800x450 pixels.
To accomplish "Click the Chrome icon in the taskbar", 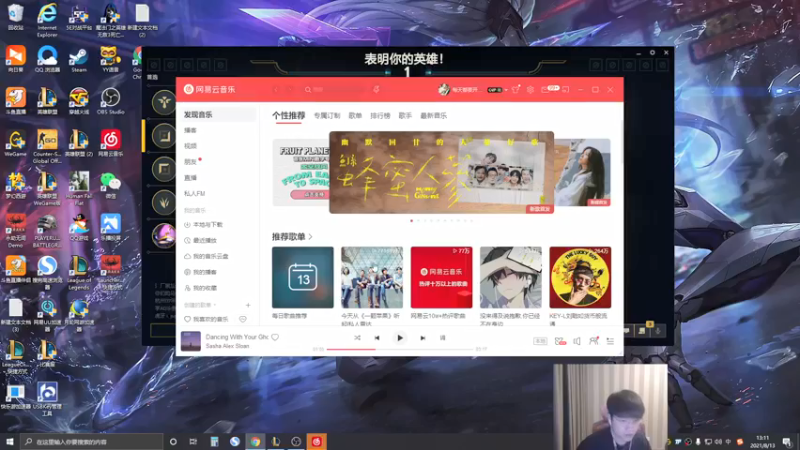I will coord(255,441).
